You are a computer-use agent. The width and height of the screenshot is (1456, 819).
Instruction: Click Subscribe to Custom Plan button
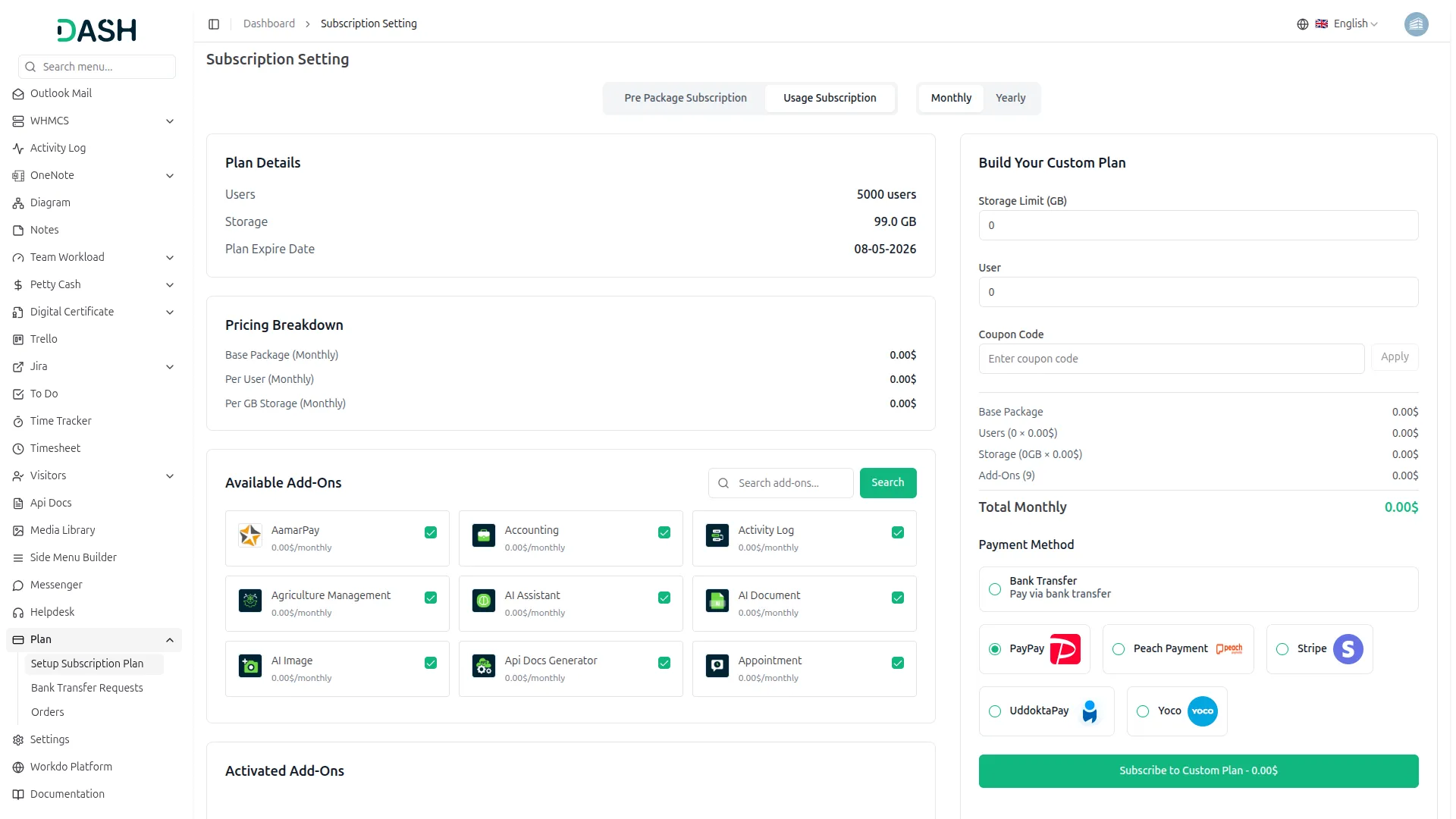(x=1198, y=771)
